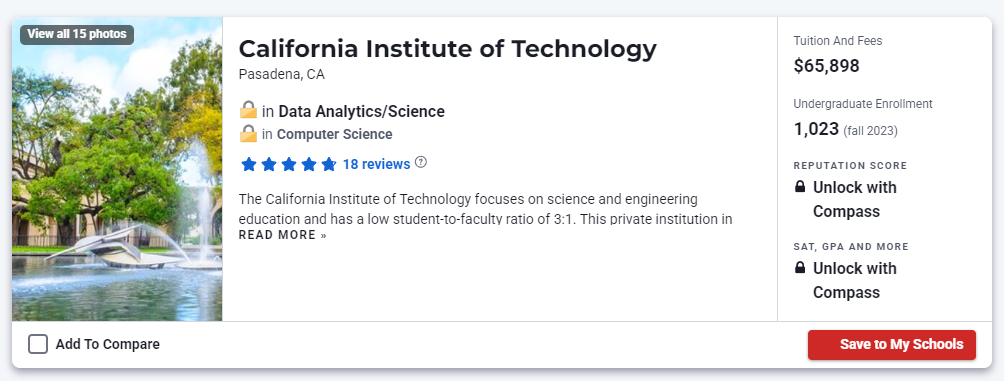Open the Data Analytics/Science ranking link
Screen dimensions: 1004x381
coord(361,111)
